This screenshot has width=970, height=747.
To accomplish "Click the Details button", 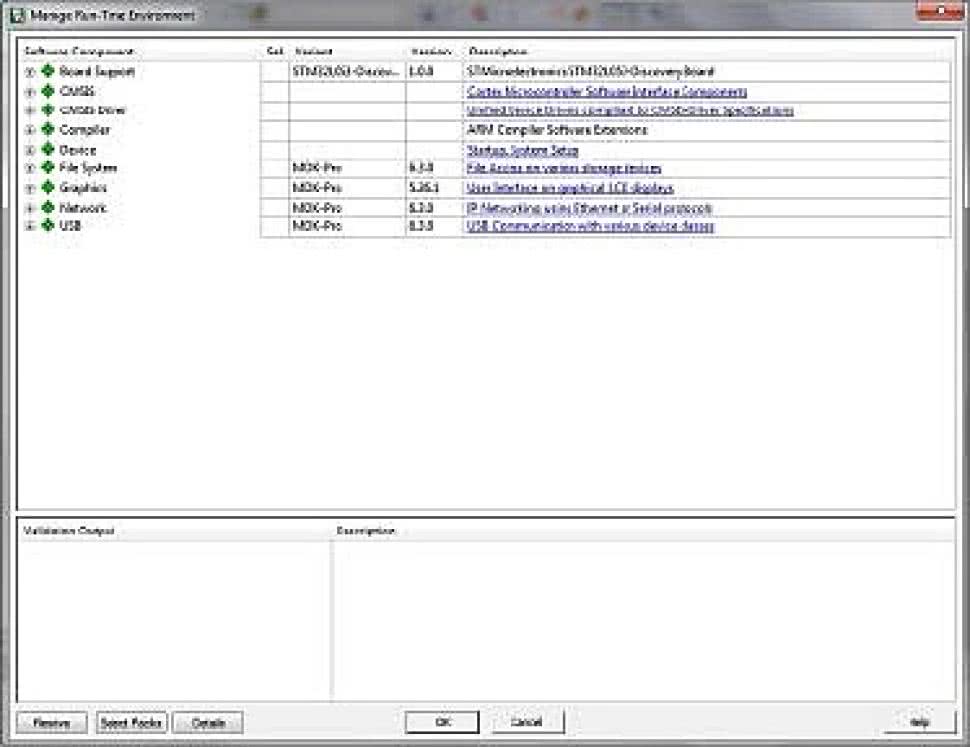I will (x=208, y=722).
